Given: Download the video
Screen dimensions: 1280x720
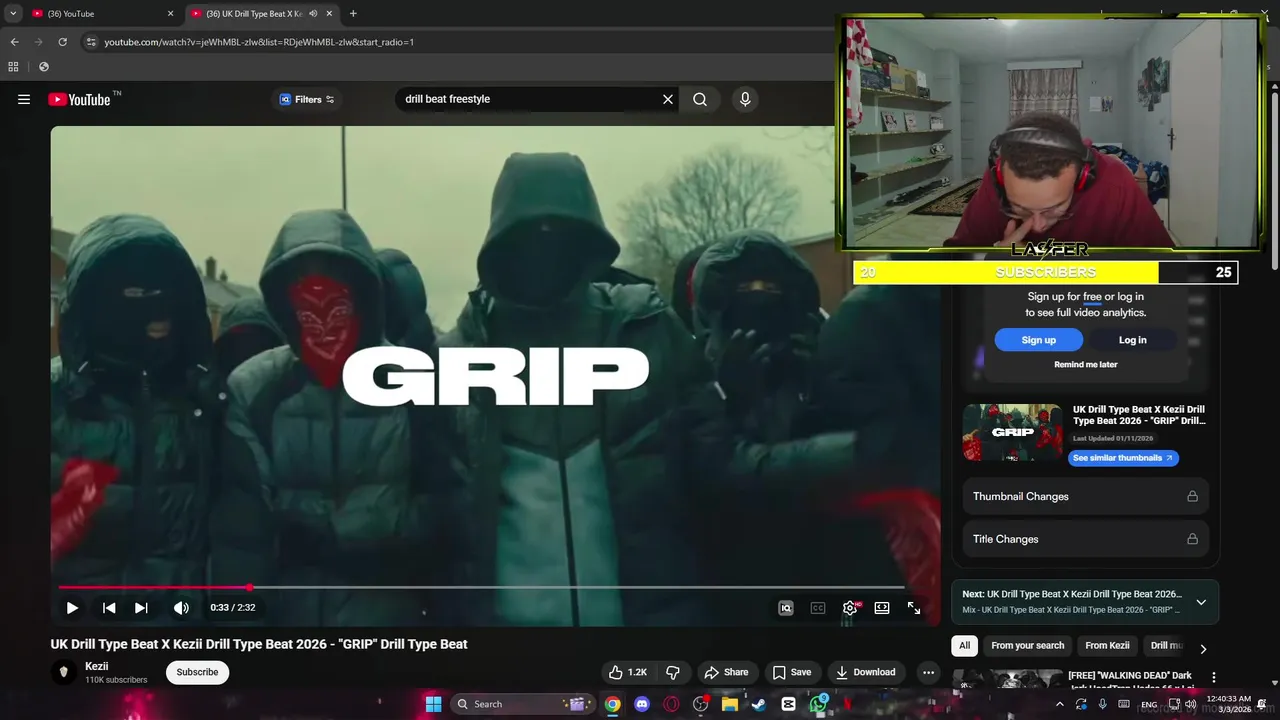Looking at the screenshot, I should (866, 672).
